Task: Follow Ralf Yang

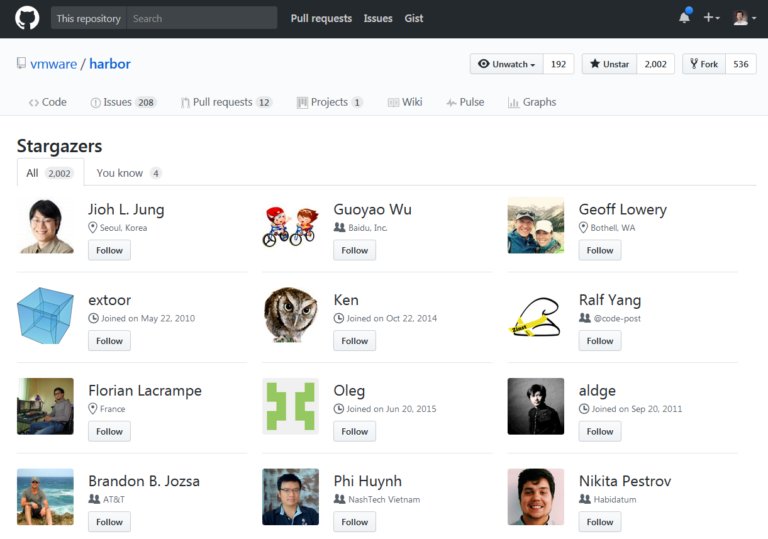Action: [x=600, y=341]
